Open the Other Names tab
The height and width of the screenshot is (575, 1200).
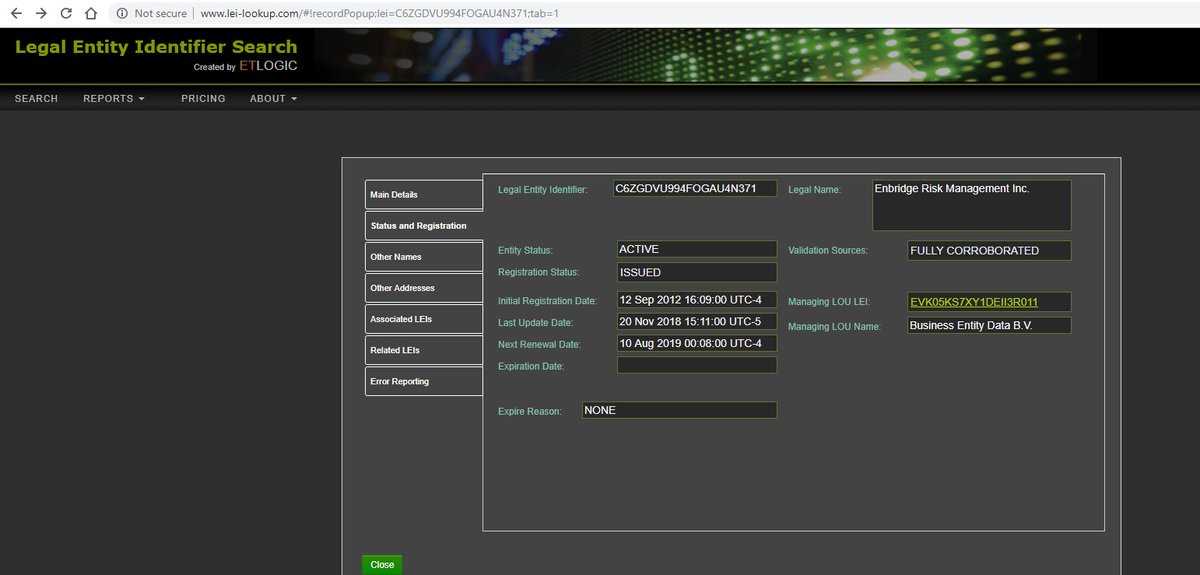click(424, 257)
